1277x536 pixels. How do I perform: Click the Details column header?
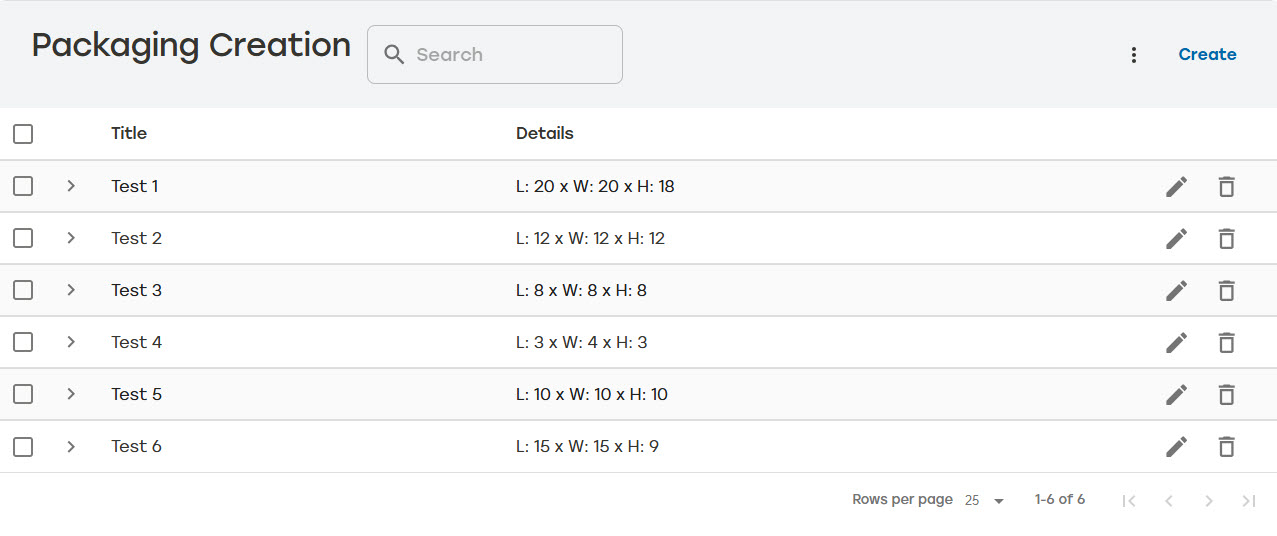tap(545, 133)
